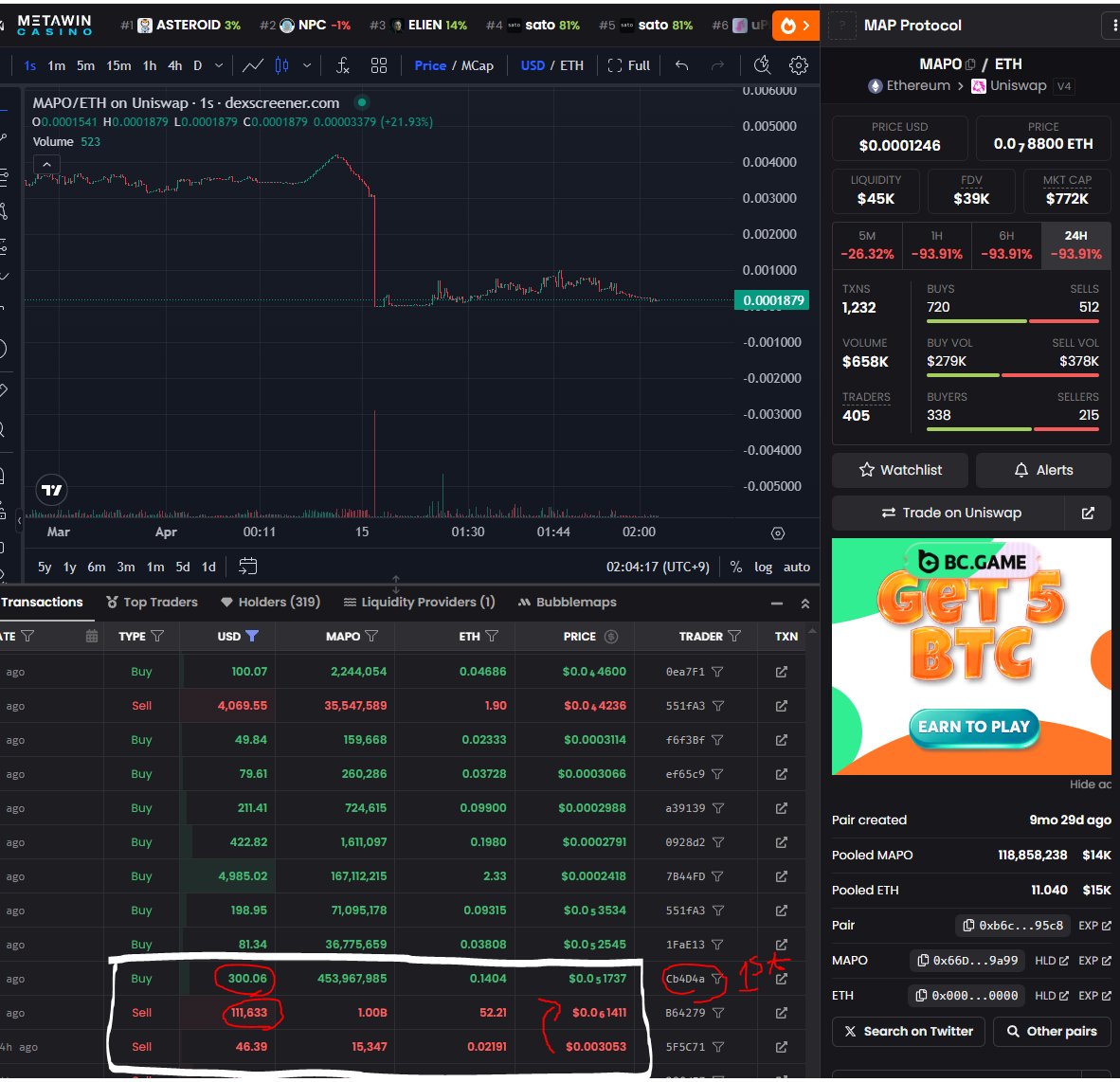Select the 5y chart range
The width and height of the screenshot is (1120, 1082).
click(x=45, y=567)
